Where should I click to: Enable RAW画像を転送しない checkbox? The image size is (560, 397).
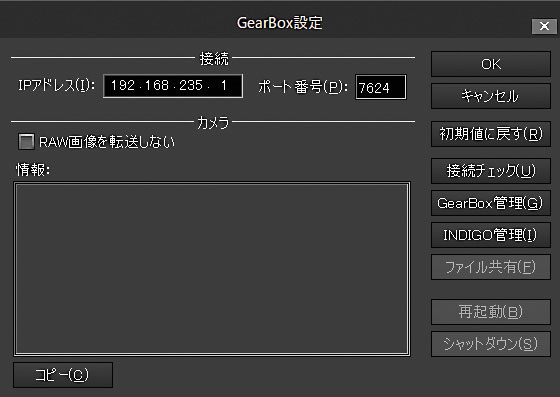click(x=26, y=142)
